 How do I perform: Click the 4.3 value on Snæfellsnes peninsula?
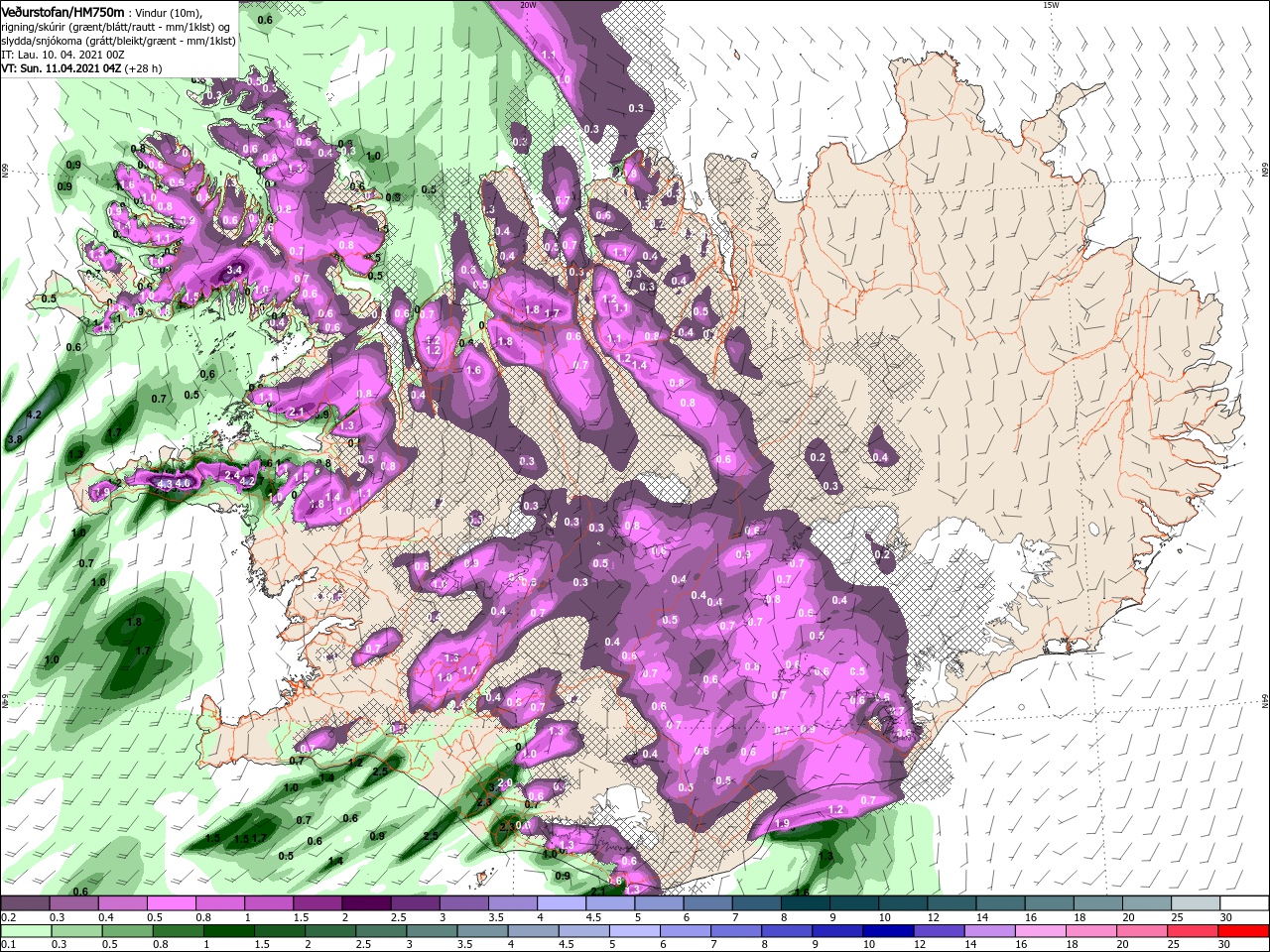pyautogui.click(x=165, y=483)
